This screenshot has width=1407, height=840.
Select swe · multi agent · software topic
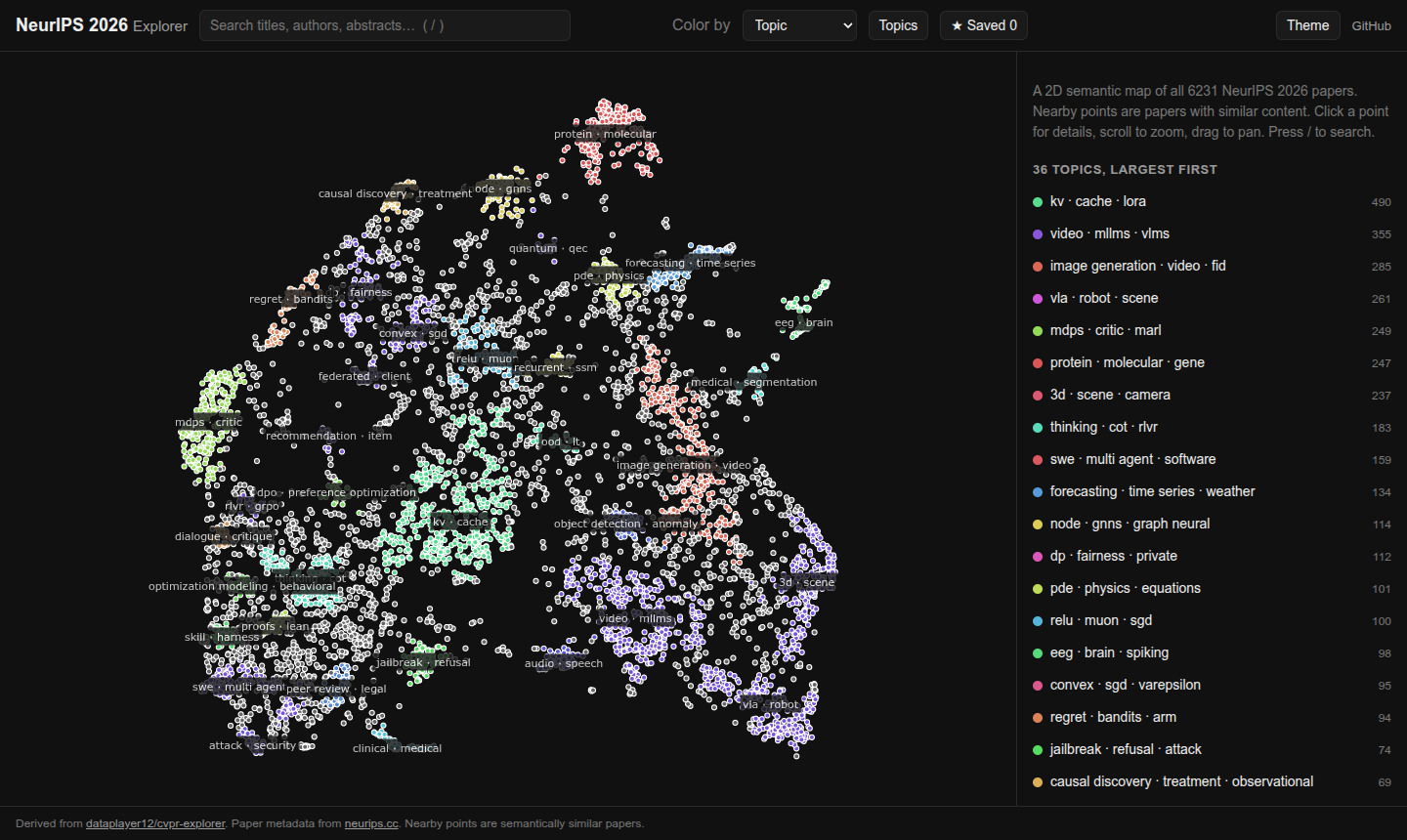(1212, 459)
